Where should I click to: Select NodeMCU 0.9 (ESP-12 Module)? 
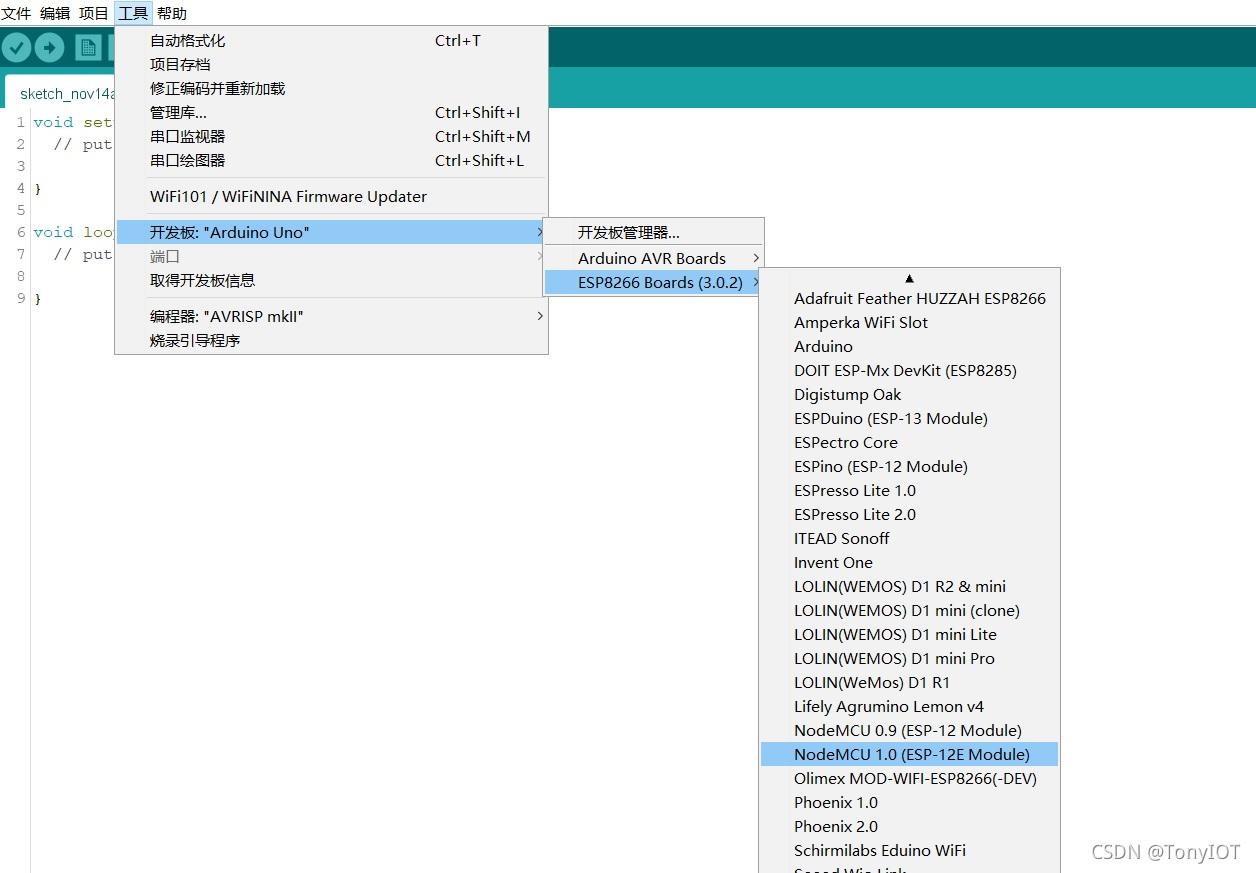coord(909,731)
